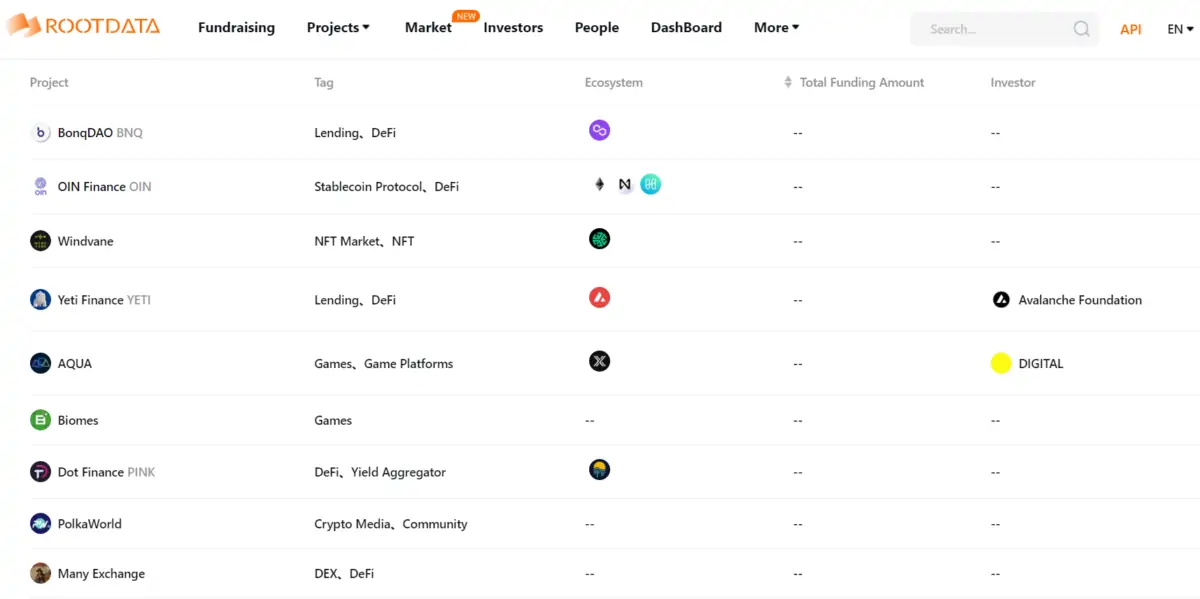Open the Polygon ecosystem icon for BonqDAO
Image resolution: width=1200 pixels, height=599 pixels.
pyautogui.click(x=599, y=130)
